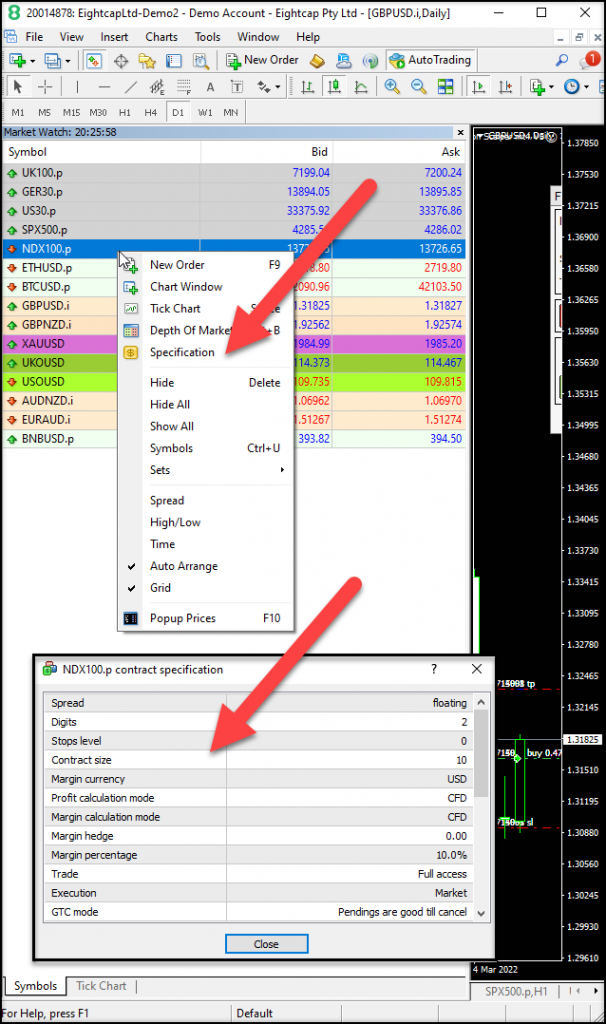Zoom in on the chart
This screenshot has height=1024, width=606.
392,86
